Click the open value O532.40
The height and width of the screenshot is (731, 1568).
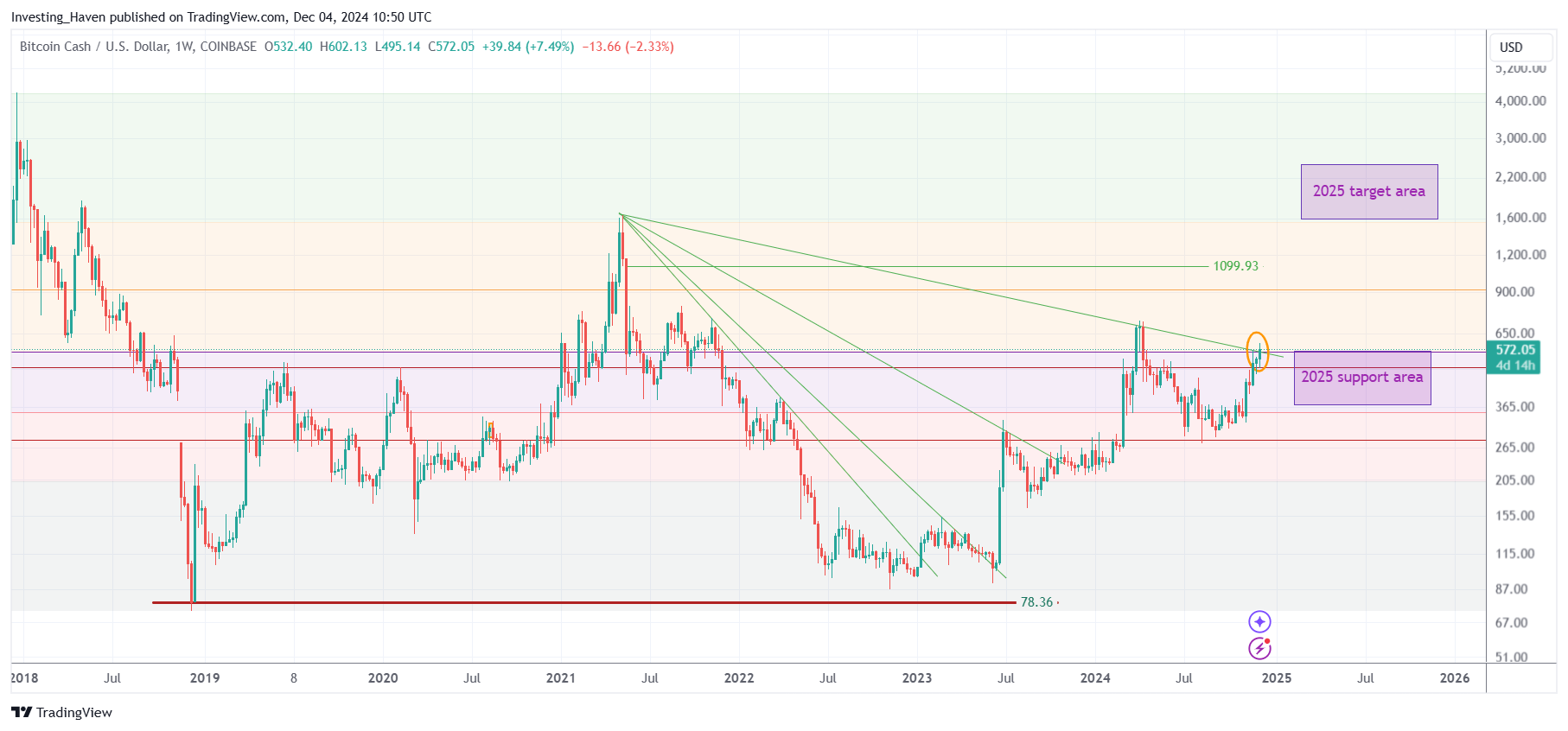point(288,47)
